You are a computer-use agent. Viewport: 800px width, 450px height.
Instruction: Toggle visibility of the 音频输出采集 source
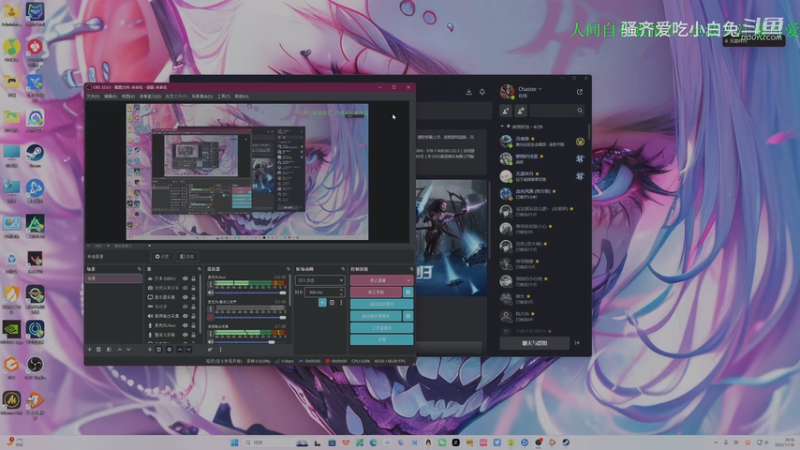[x=185, y=316]
